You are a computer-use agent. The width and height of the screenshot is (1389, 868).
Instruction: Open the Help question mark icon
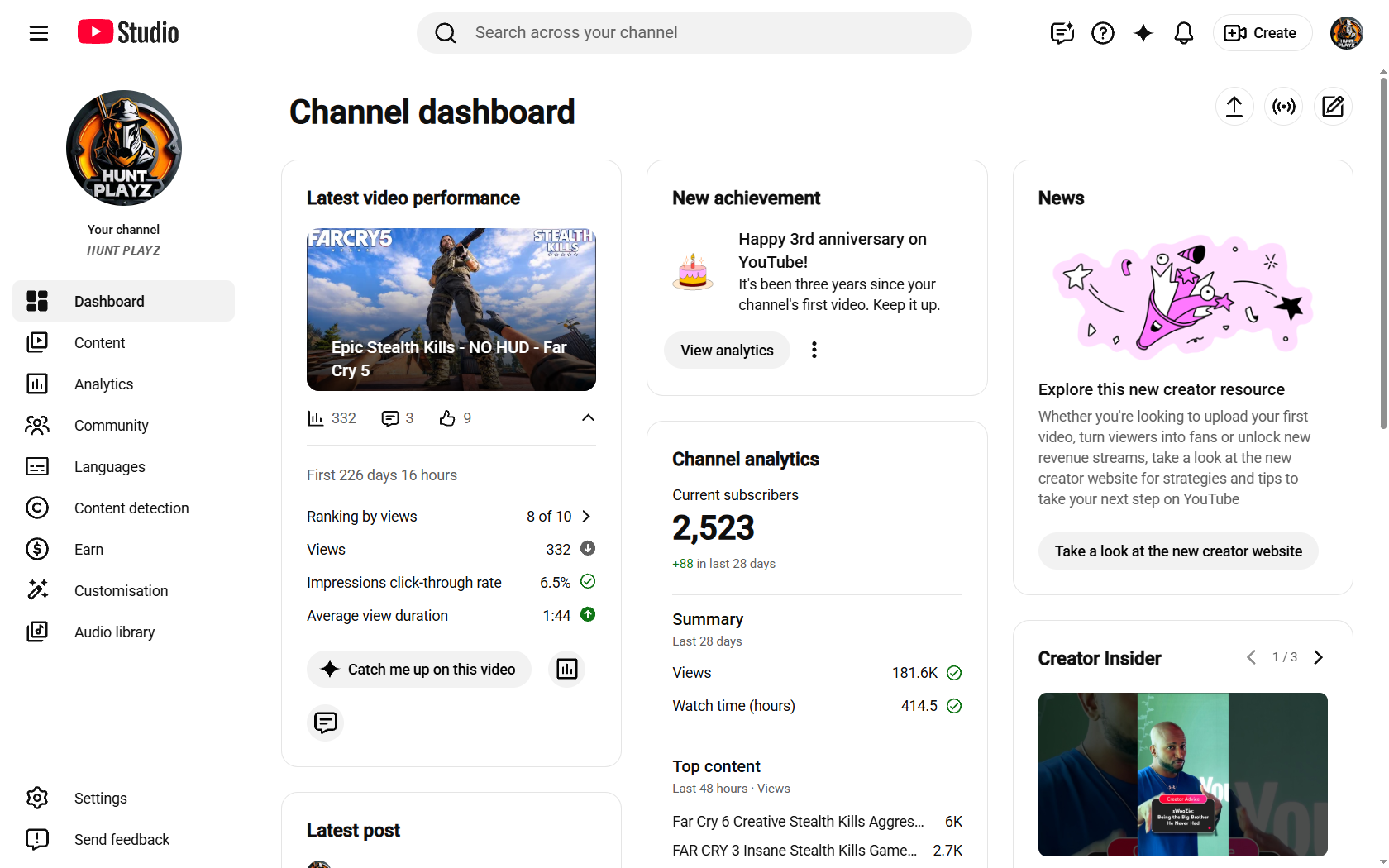tap(1103, 33)
